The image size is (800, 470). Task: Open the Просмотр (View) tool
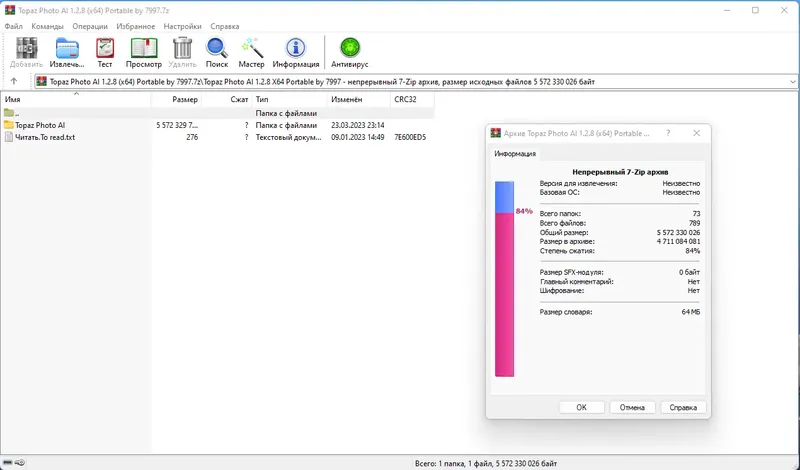pos(144,48)
